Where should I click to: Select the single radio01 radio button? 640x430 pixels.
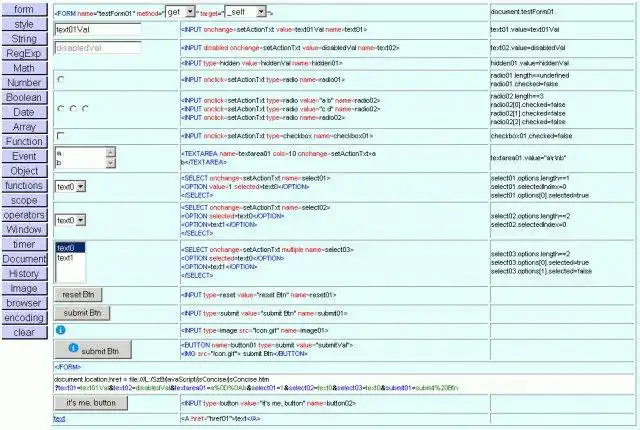(61, 80)
